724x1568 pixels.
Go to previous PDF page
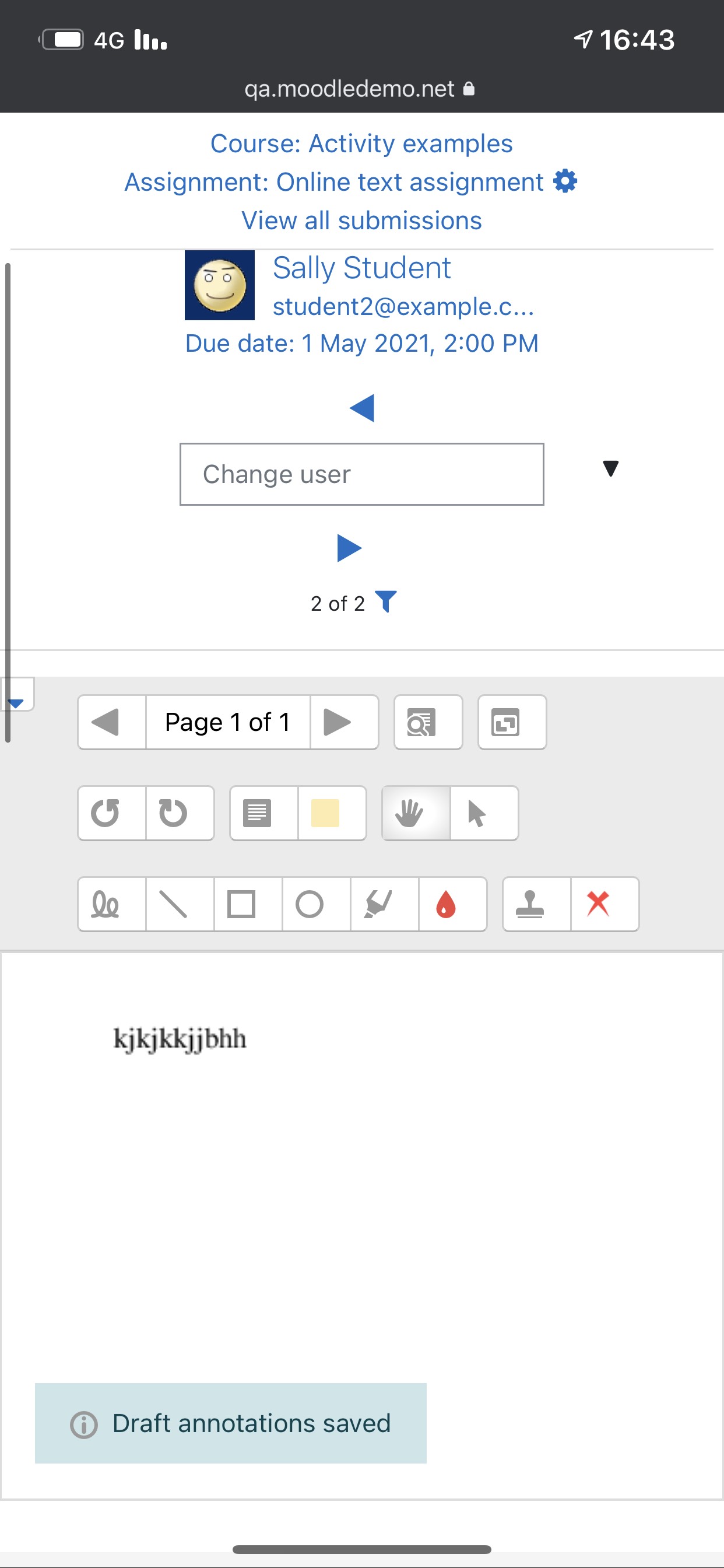pyautogui.click(x=112, y=722)
